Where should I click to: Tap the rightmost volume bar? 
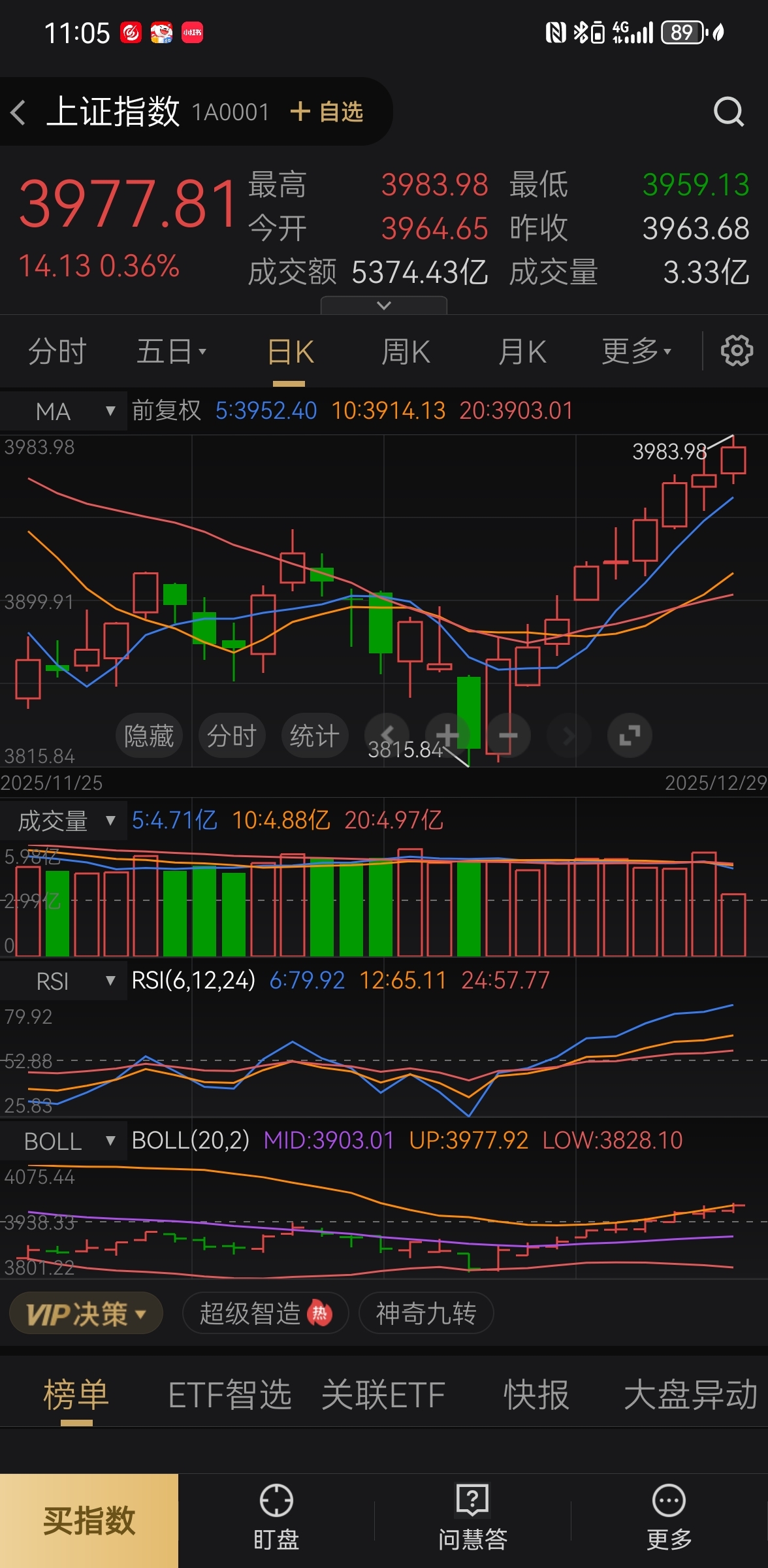coord(733,924)
